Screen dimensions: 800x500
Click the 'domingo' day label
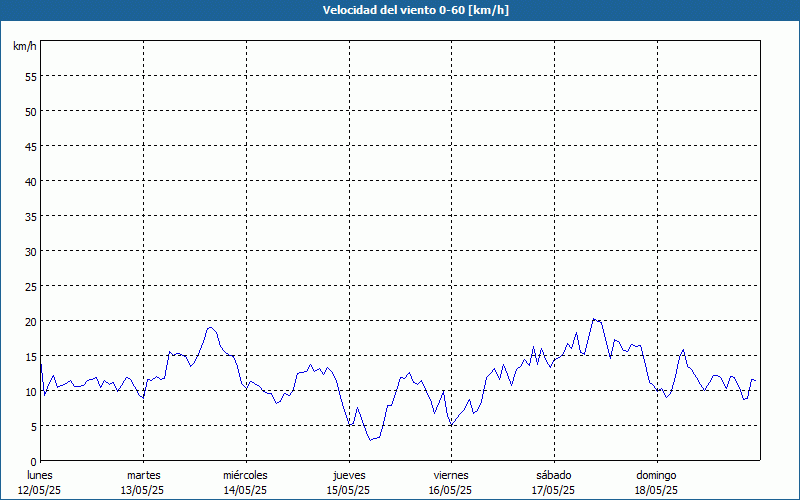click(x=656, y=475)
